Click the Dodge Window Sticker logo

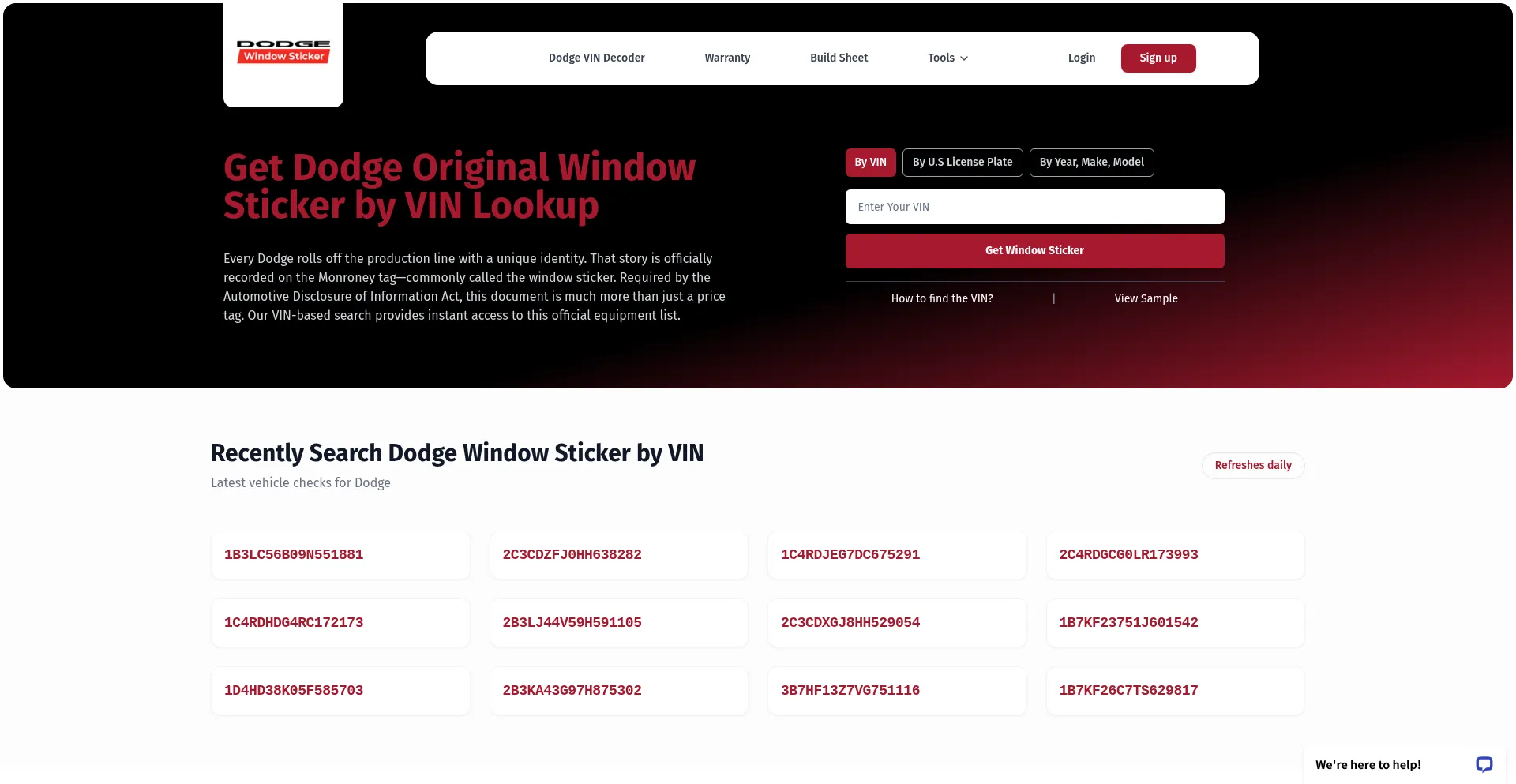[283, 51]
